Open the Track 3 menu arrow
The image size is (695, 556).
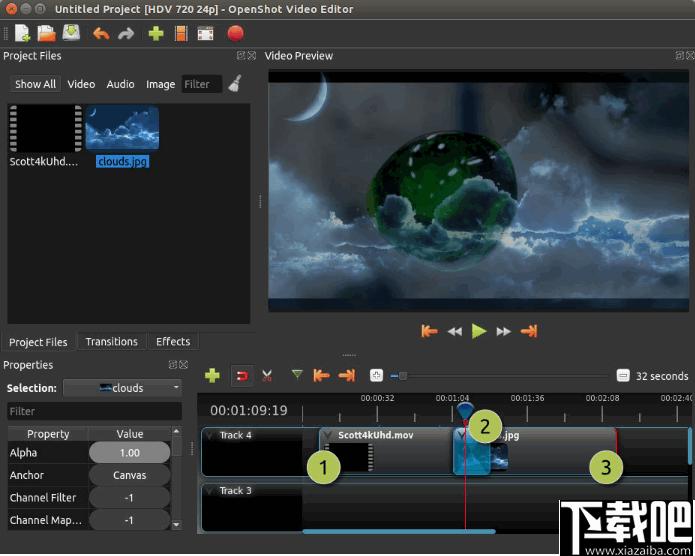pyautogui.click(x=210, y=491)
